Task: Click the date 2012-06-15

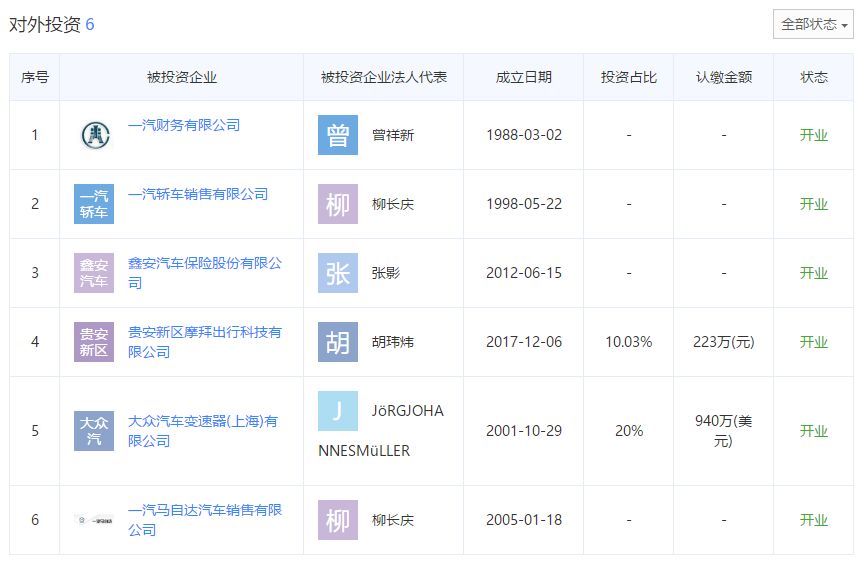Action: click(x=524, y=273)
